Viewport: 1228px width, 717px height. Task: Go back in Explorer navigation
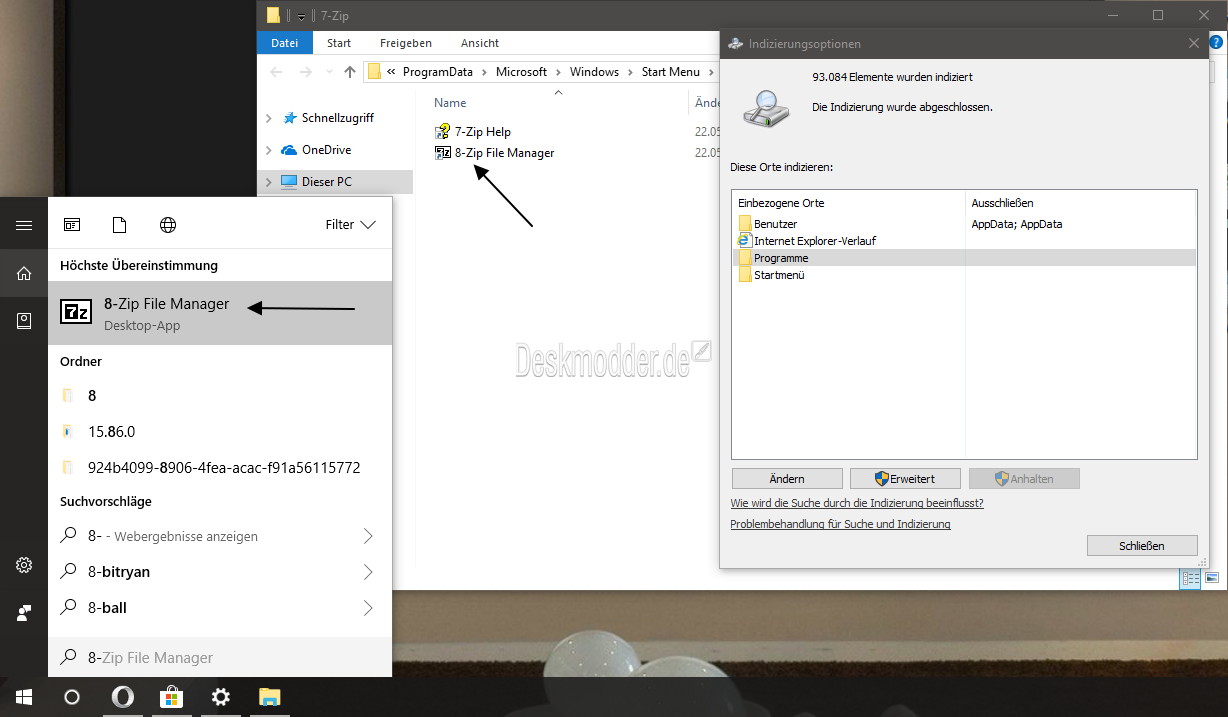click(277, 72)
